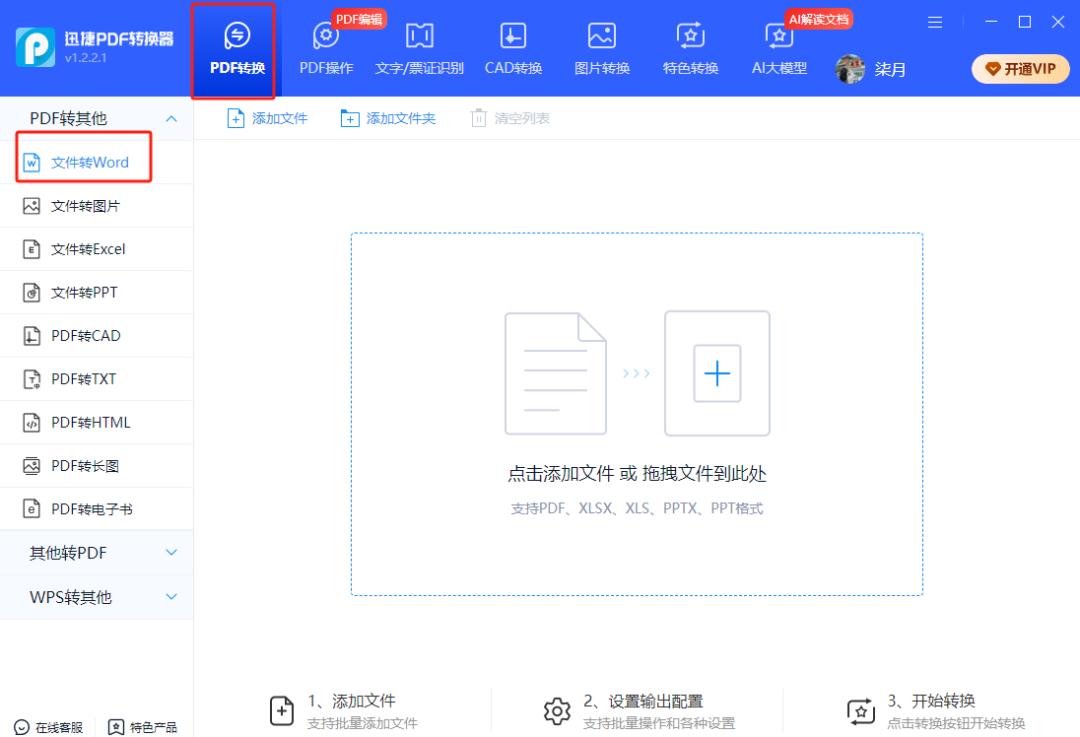This screenshot has width=1080, height=737.
Task: Click the 3、开始转换 label
Action: coord(931,701)
